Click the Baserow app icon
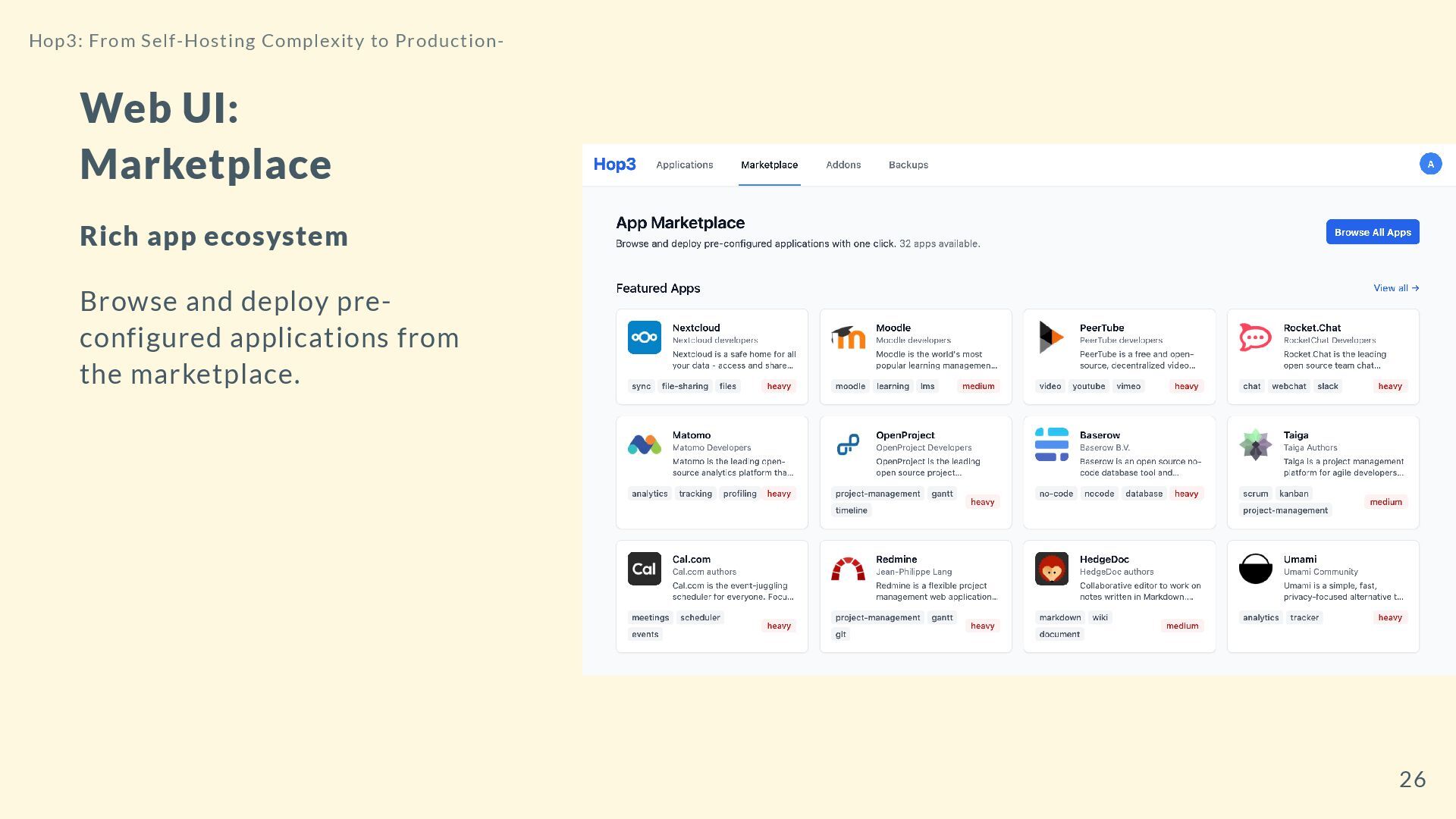The width and height of the screenshot is (1456, 819). pyautogui.click(x=1051, y=444)
